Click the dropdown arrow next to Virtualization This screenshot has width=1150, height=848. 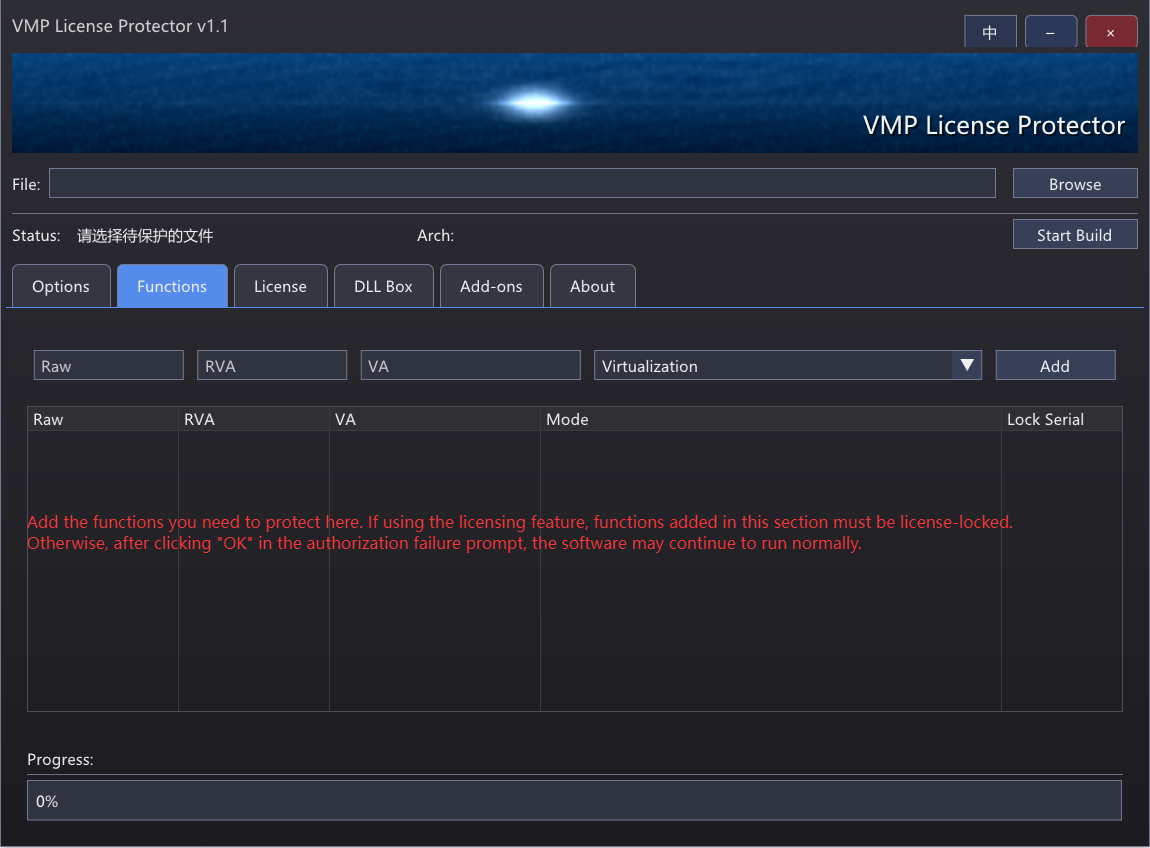tap(967, 365)
